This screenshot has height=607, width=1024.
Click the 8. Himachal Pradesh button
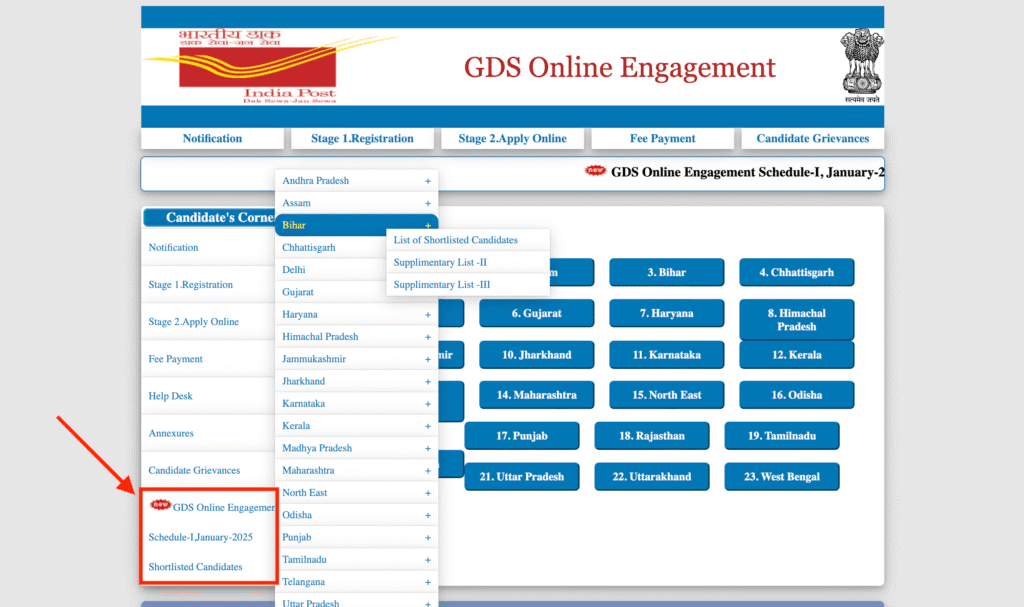(x=796, y=320)
